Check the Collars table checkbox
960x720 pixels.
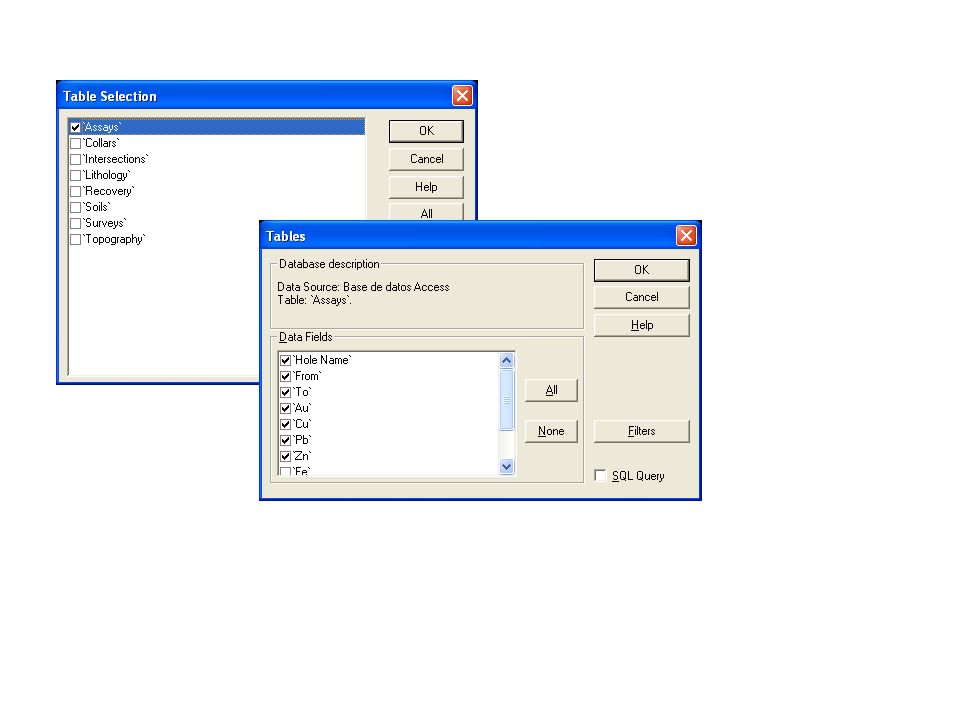pyautogui.click(x=75, y=143)
